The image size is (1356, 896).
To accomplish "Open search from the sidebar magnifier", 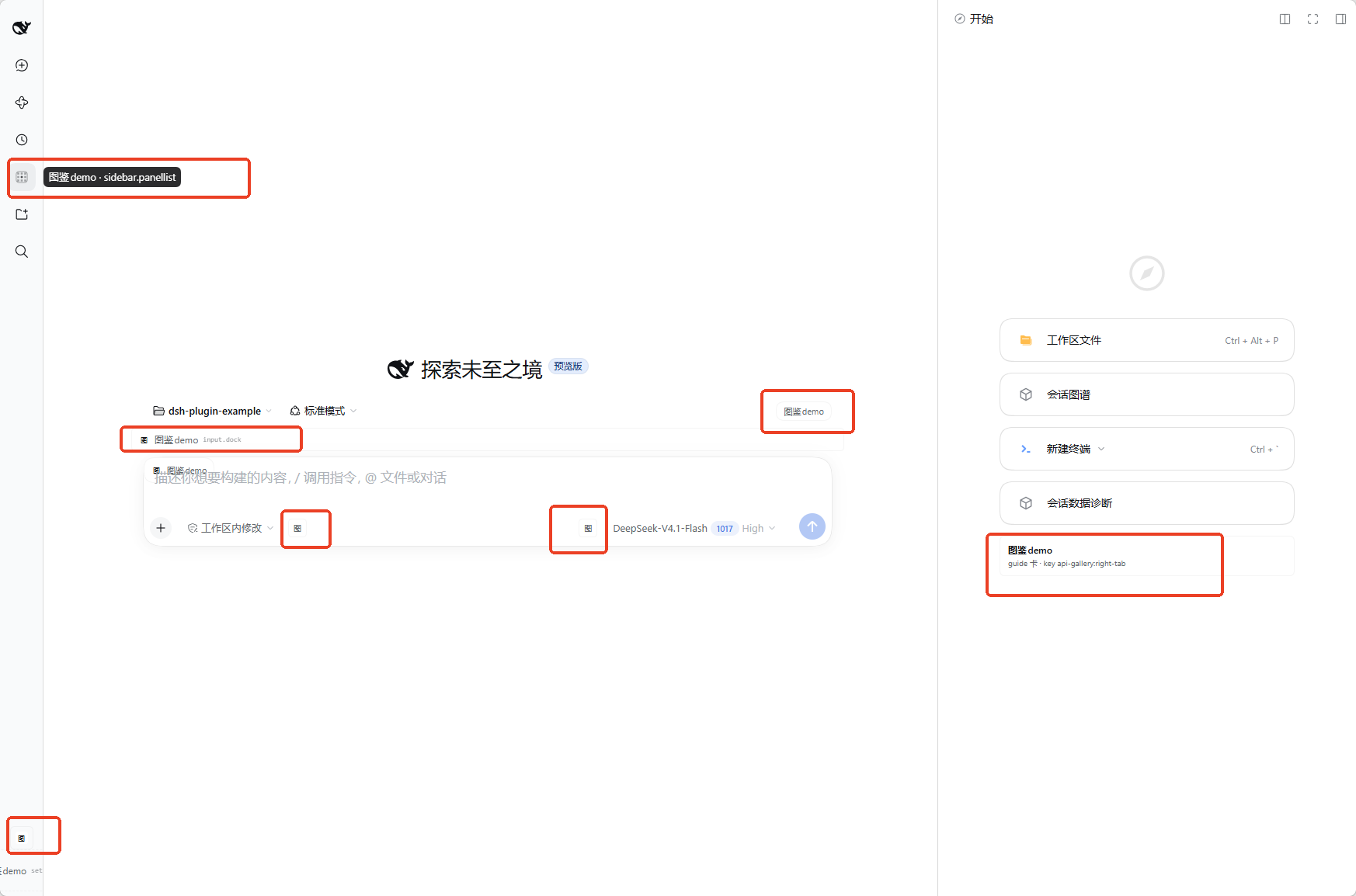I will click(22, 252).
